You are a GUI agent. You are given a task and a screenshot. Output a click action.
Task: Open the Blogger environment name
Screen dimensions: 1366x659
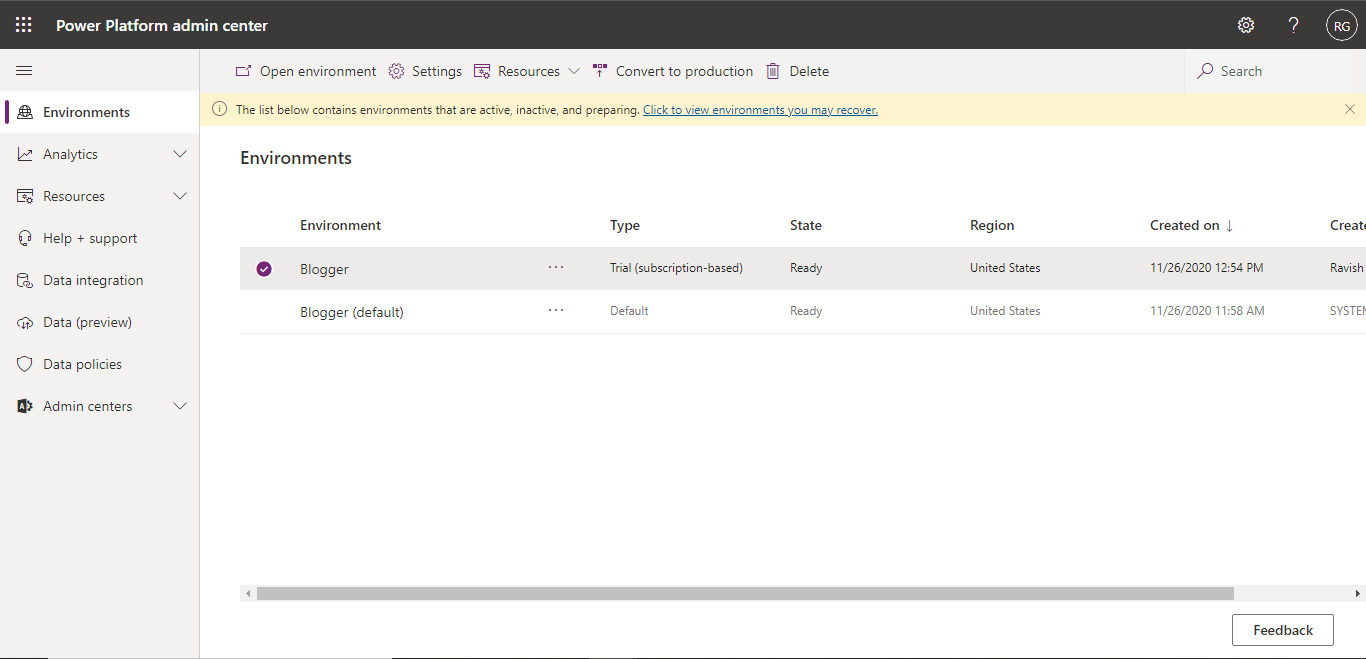click(x=324, y=269)
